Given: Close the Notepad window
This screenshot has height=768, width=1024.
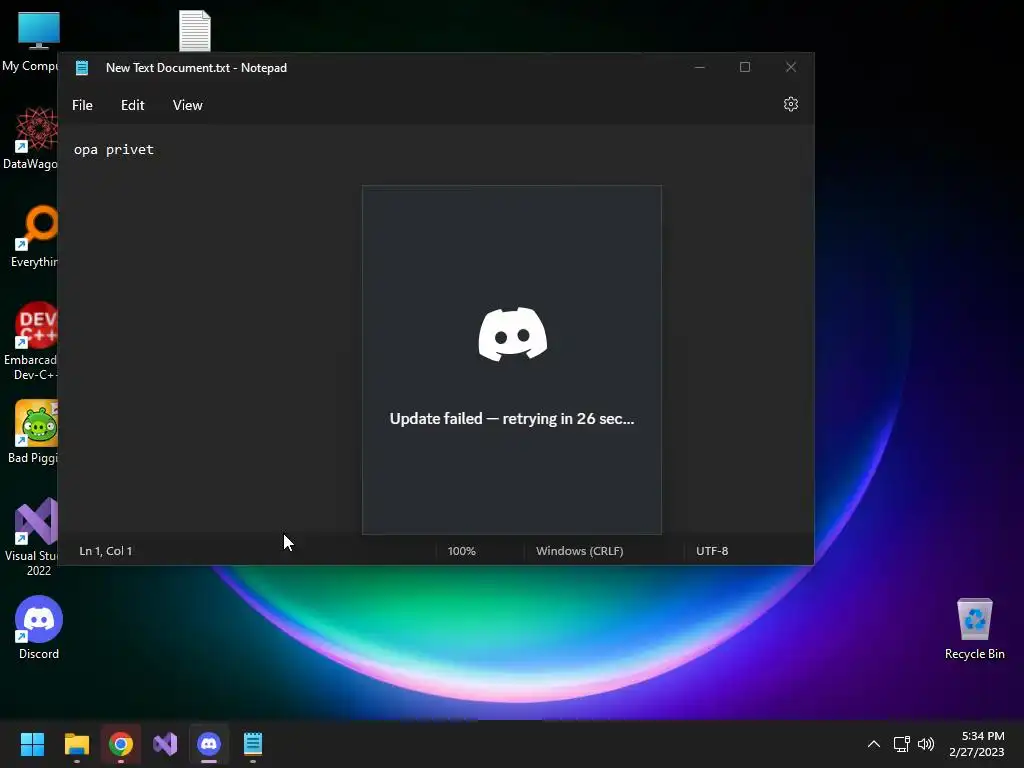Looking at the screenshot, I should (x=791, y=67).
